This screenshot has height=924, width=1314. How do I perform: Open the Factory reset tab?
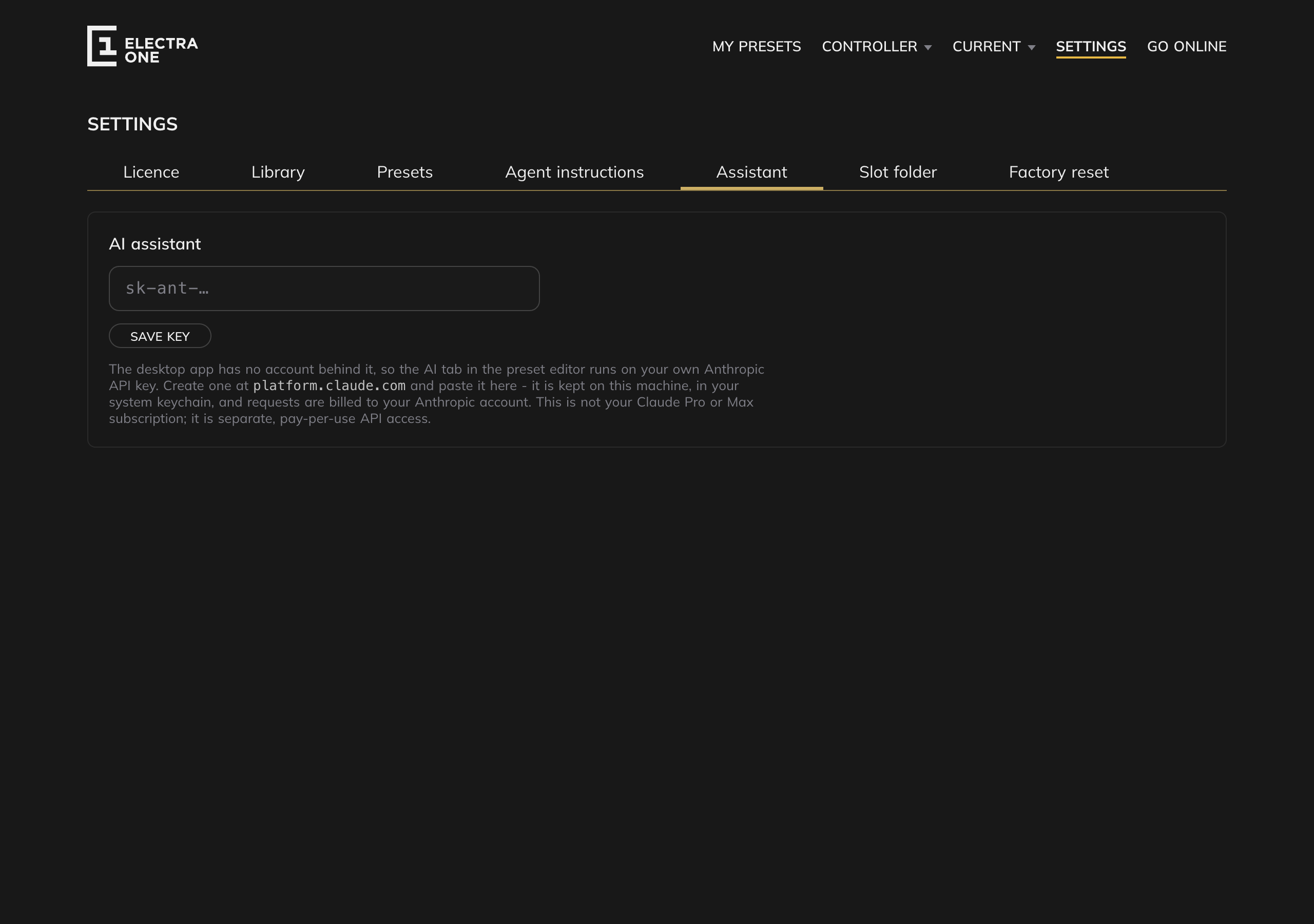point(1058,172)
